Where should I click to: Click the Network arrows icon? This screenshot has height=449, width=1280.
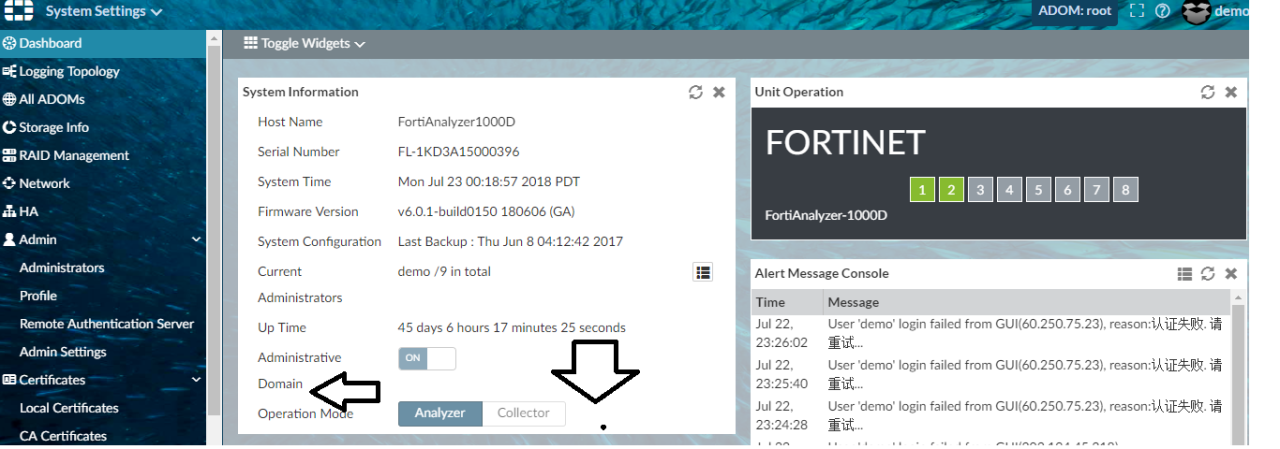[9, 183]
